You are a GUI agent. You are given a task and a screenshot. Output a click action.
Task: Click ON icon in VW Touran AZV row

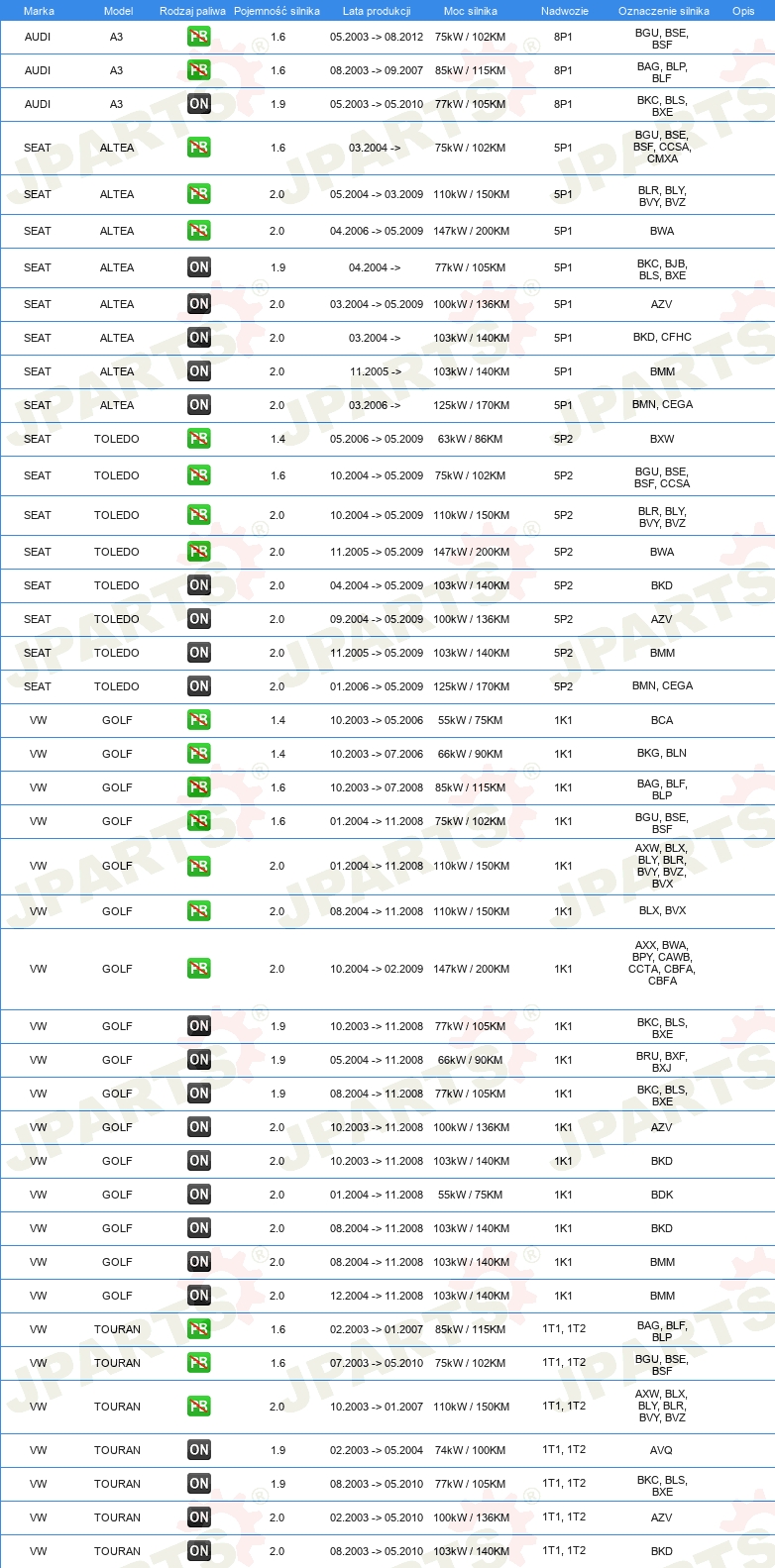(199, 1517)
